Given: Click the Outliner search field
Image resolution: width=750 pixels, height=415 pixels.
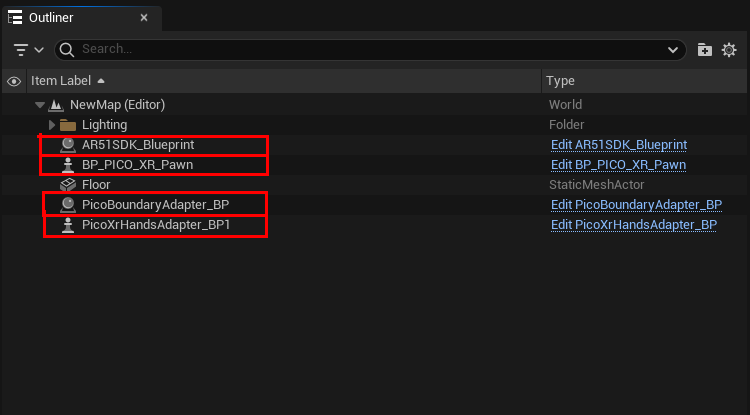Looking at the screenshot, I should (x=370, y=50).
